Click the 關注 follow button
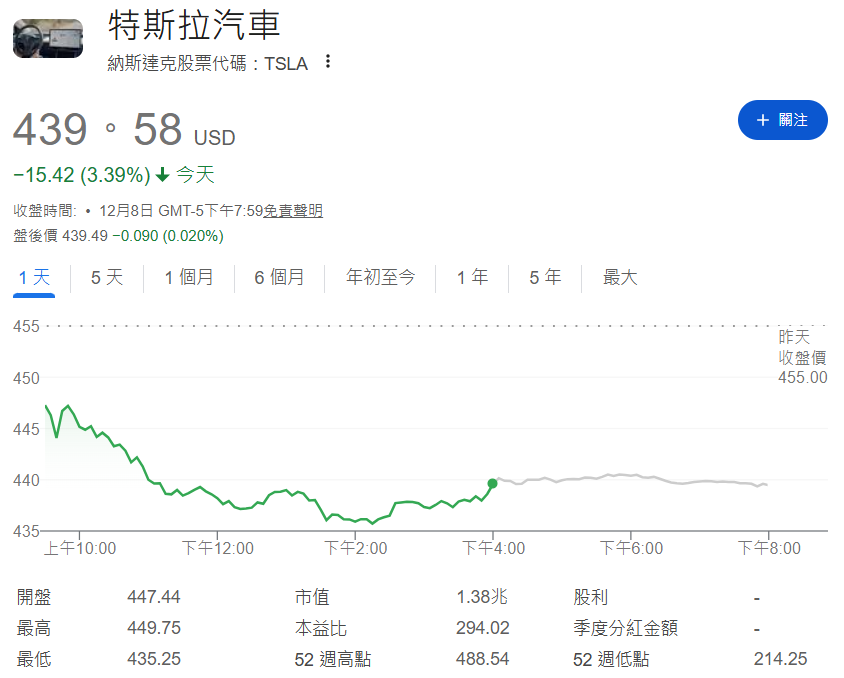This screenshot has width=844, height=678. point(783,119)
